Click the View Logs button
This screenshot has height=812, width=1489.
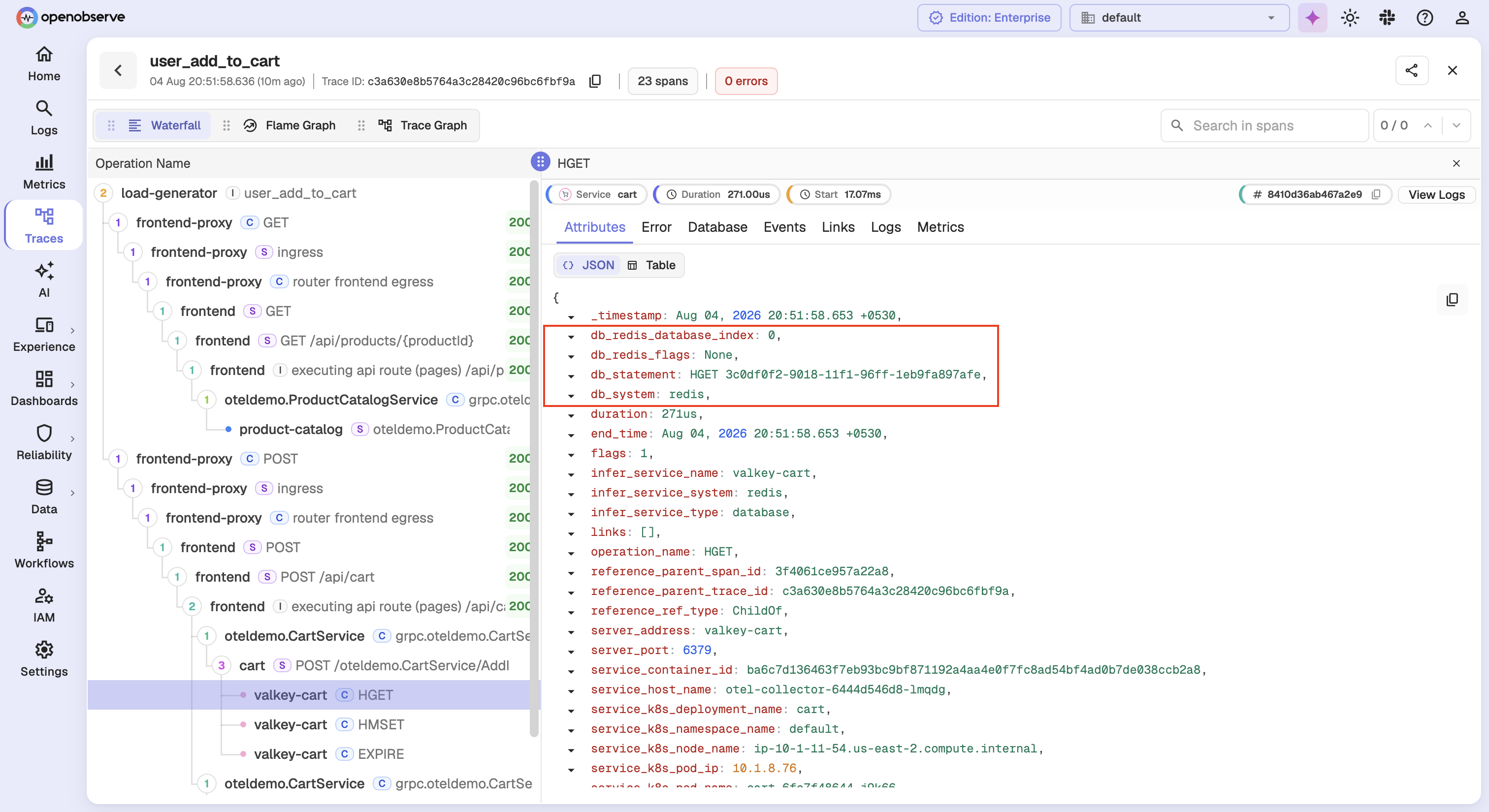coord(1436,194)
